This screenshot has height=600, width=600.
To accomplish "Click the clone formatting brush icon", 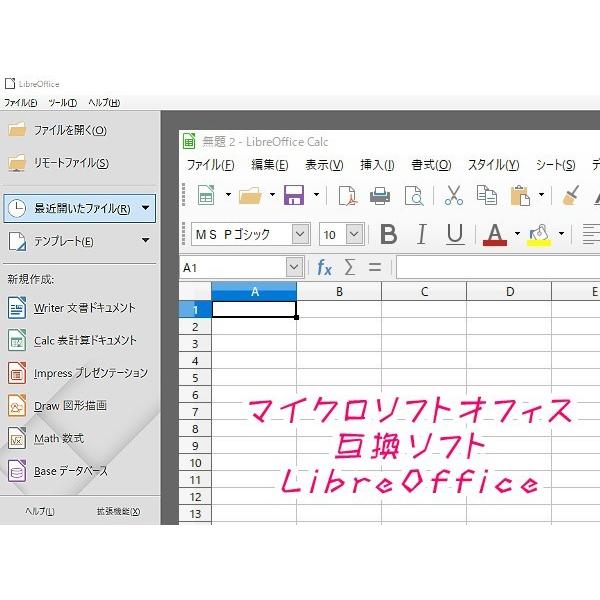I will (571, 195).
